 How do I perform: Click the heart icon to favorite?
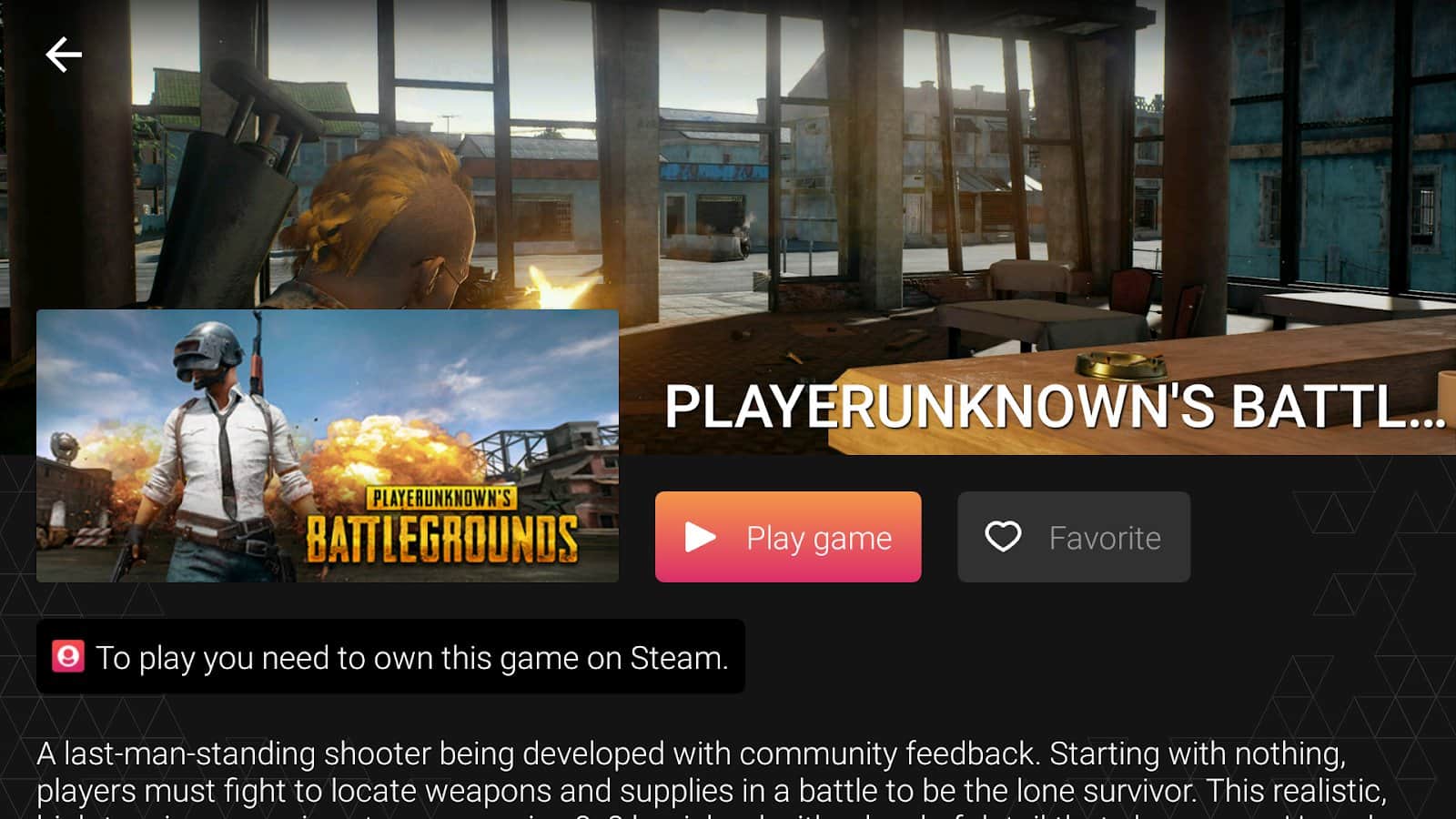pos(1003,537)
